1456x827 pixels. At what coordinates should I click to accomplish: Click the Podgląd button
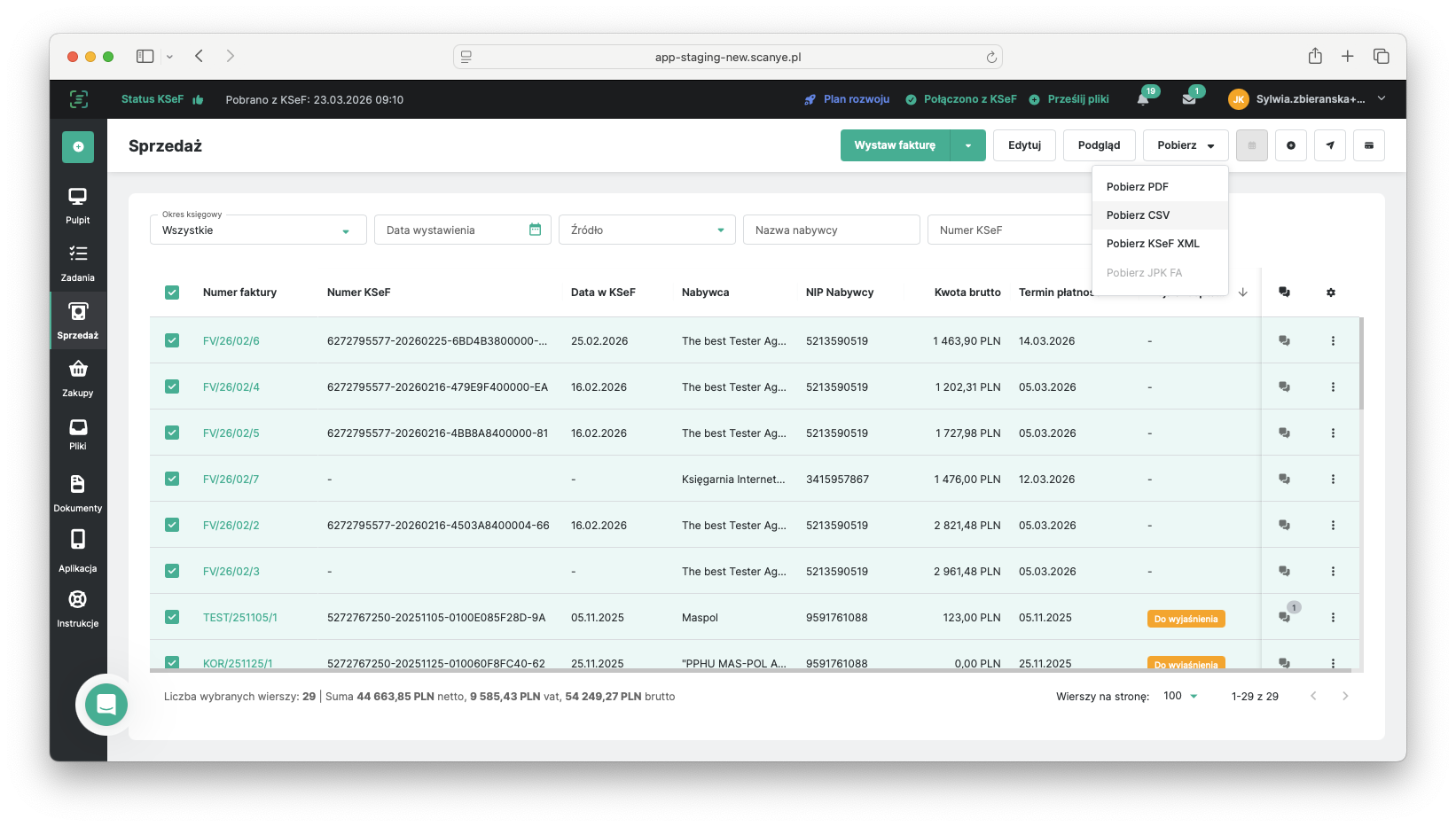[1099, 145]
